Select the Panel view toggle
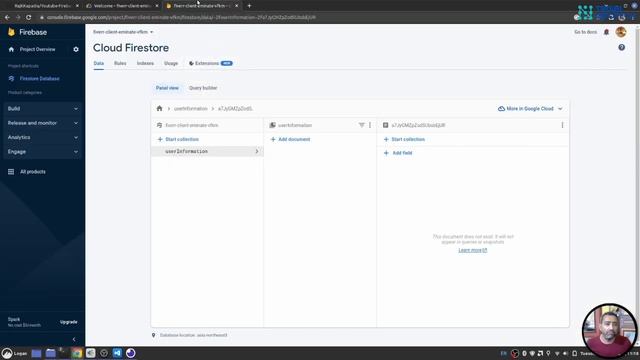This screenshot has width=640, height=360. tap(167, 88)
